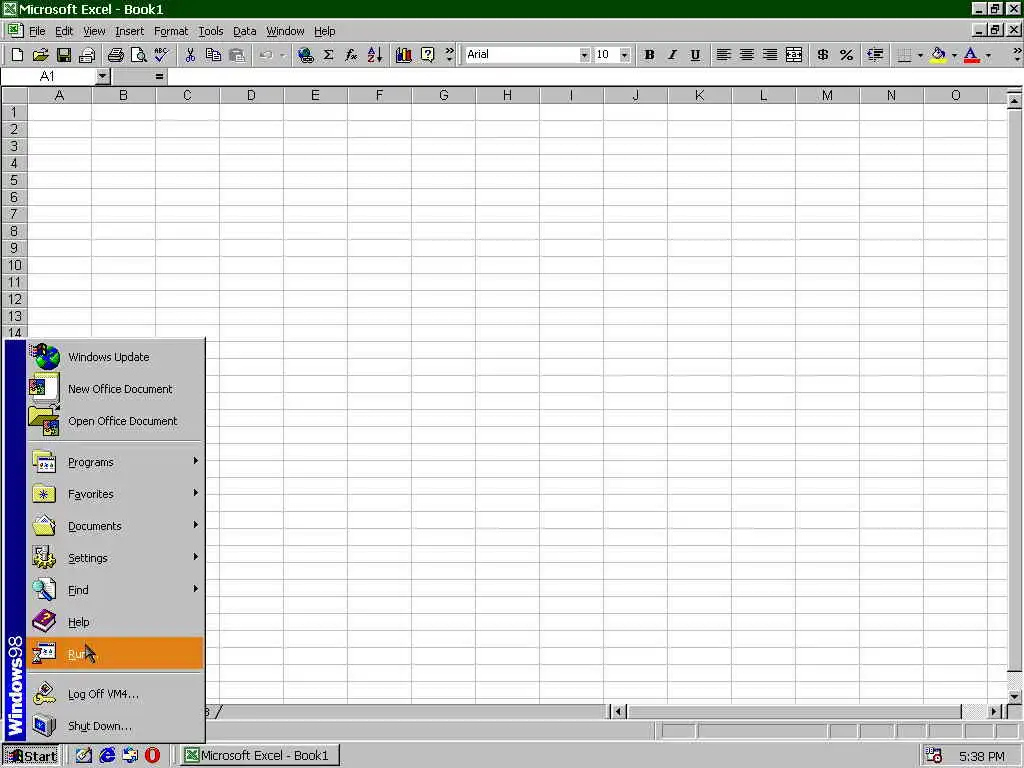
Task: Expand the Programs submenu in Start menu
Action: pos(116,462)
